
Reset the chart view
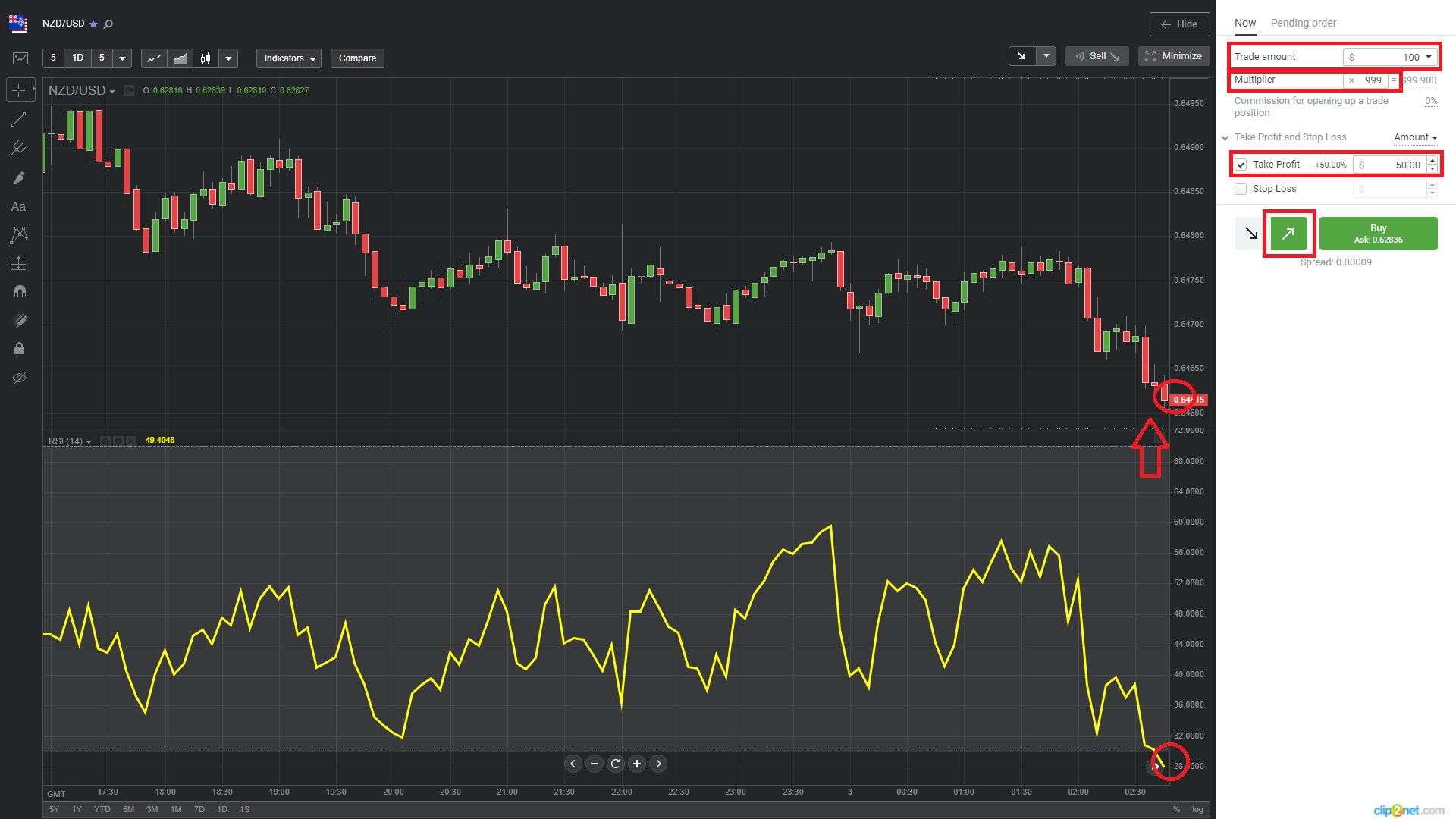(x=616, y=764)
